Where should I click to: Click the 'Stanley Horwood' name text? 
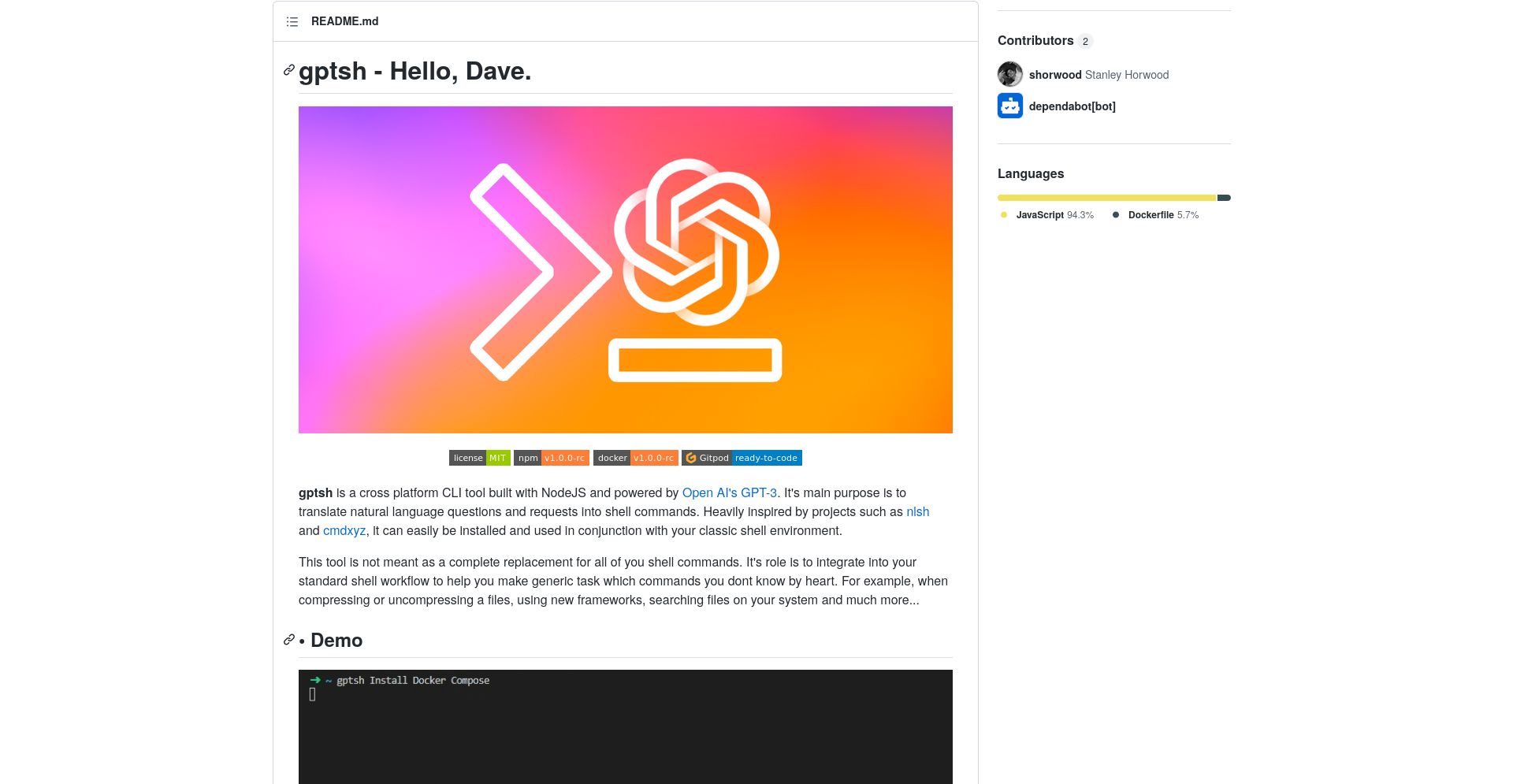click(1127, 75)
